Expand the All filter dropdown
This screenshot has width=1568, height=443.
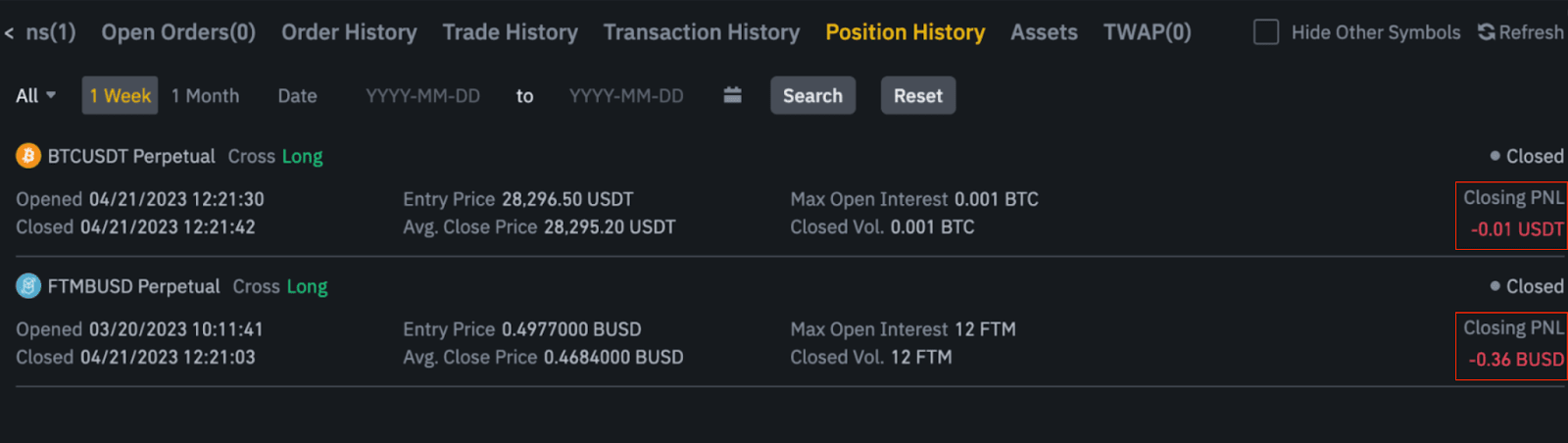point(35,95)
